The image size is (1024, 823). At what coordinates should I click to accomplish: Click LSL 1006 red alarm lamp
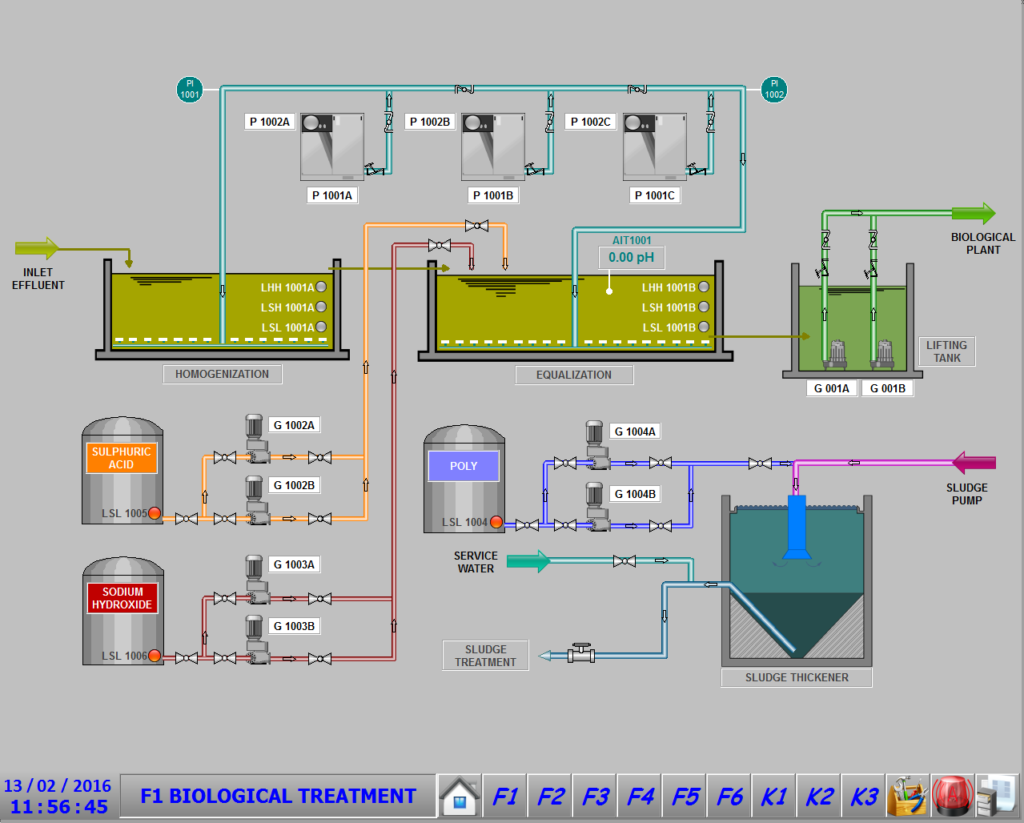pyautogui.click(x=155, y=655)
